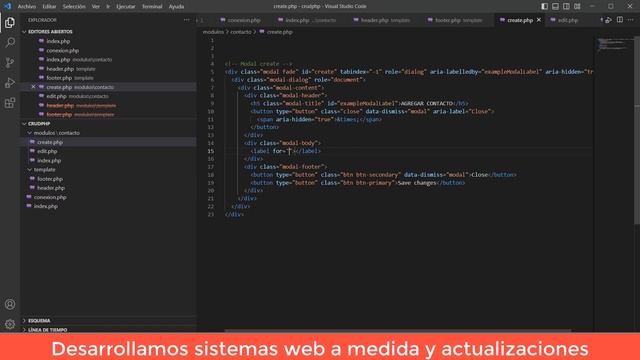Image resolution: width=640 pixels, height=360 pixels.
Task: Open the Manage settings gear
Action: click(x=10, y=324)
